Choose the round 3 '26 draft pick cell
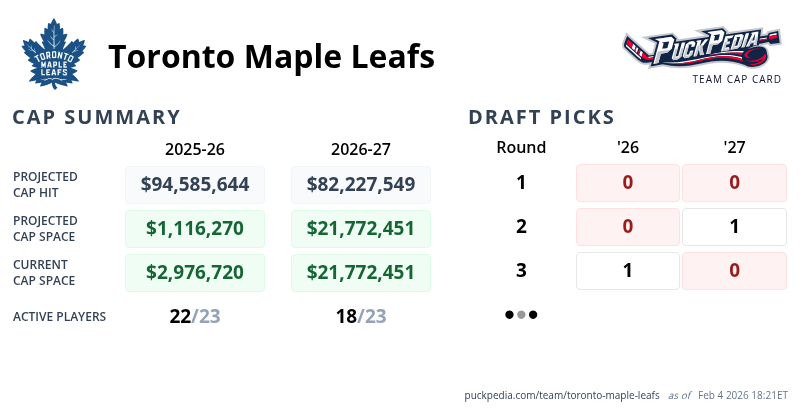Screen dimensions: 800x418 (x=628, y=271)
